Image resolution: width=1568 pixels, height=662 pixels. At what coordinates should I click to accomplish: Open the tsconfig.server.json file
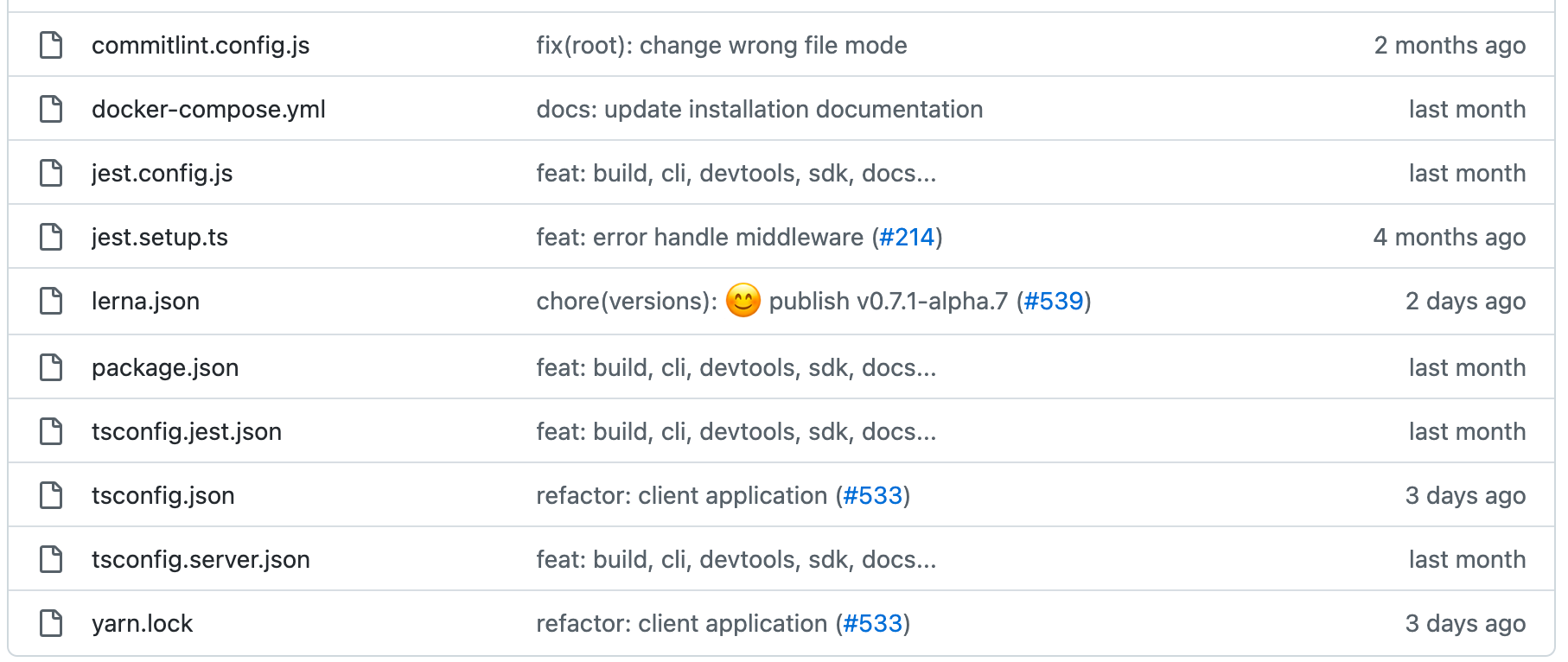[x=201, y=558]
